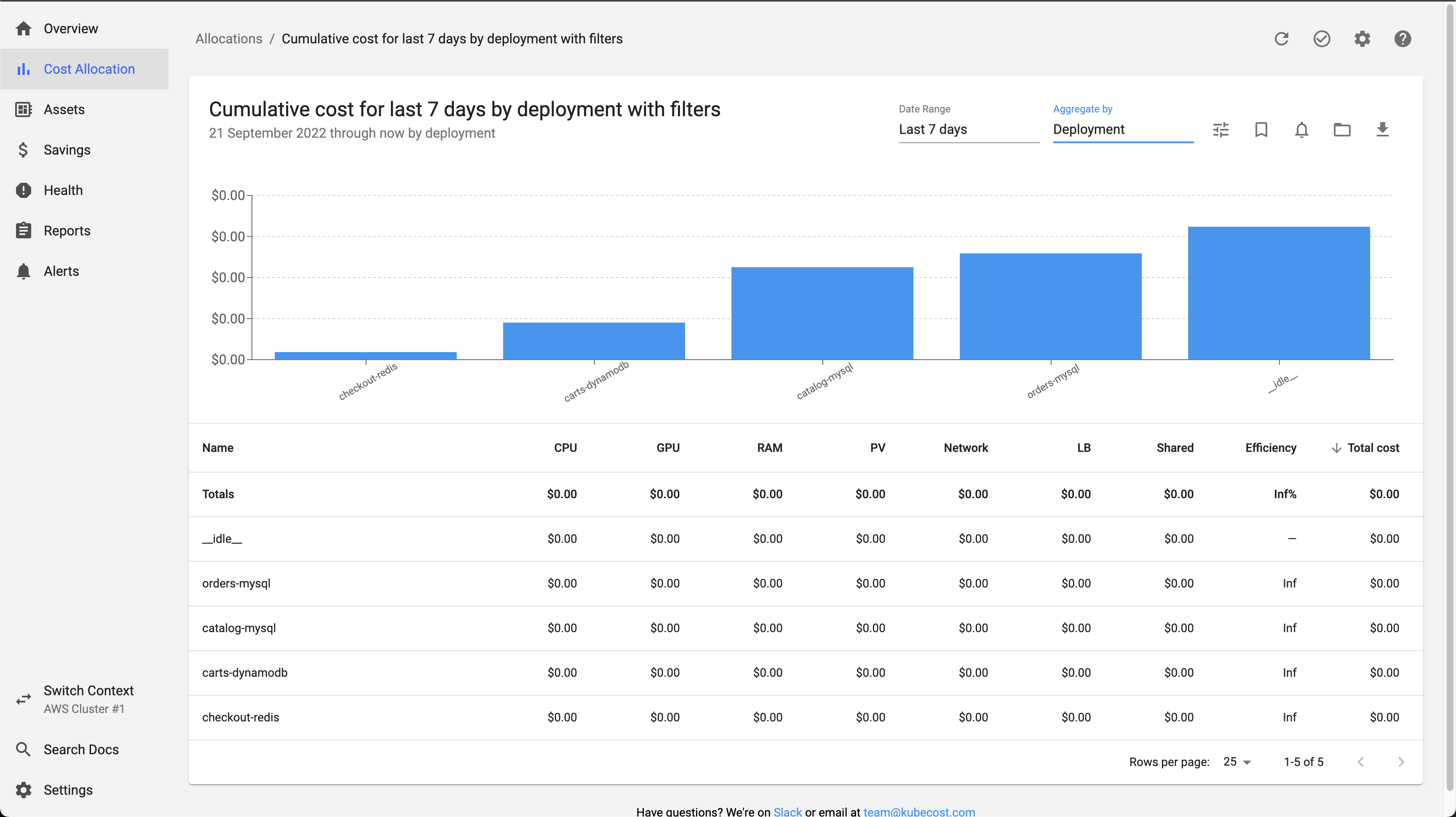This screenshot has width=1456, height=817.
Task: Open the filter sliders edit icon
Action: click(1221, 130)
